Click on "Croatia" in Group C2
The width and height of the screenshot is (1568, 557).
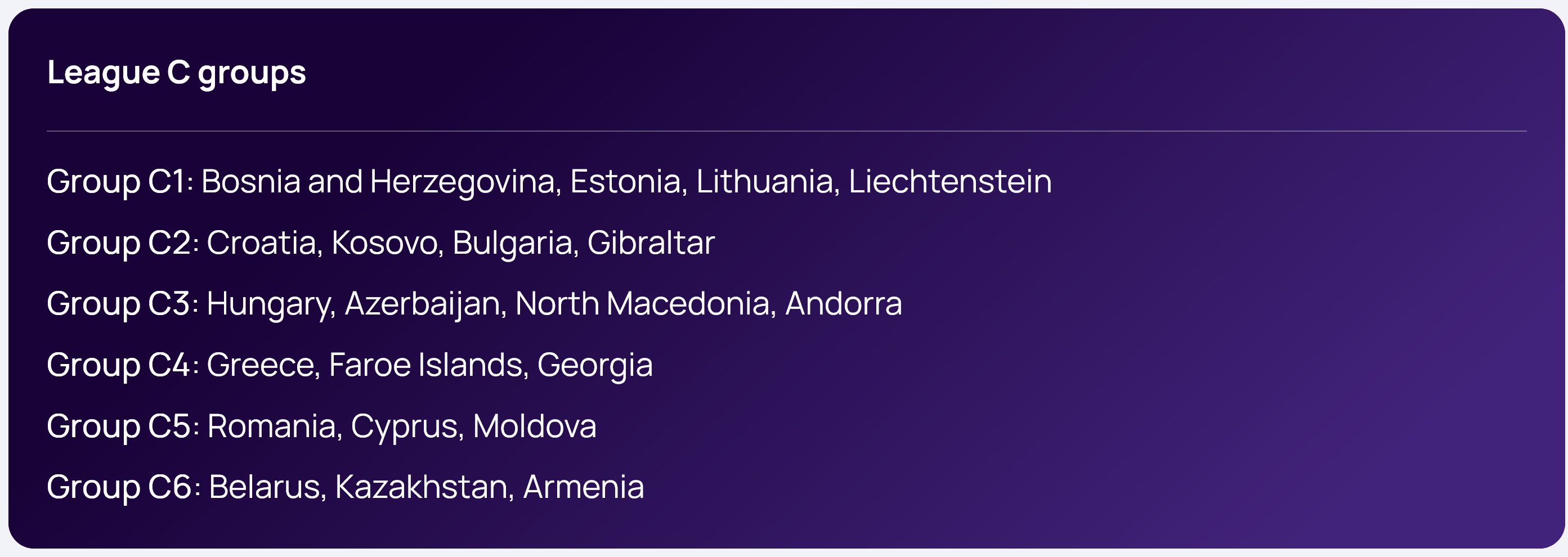coord(261,244)
